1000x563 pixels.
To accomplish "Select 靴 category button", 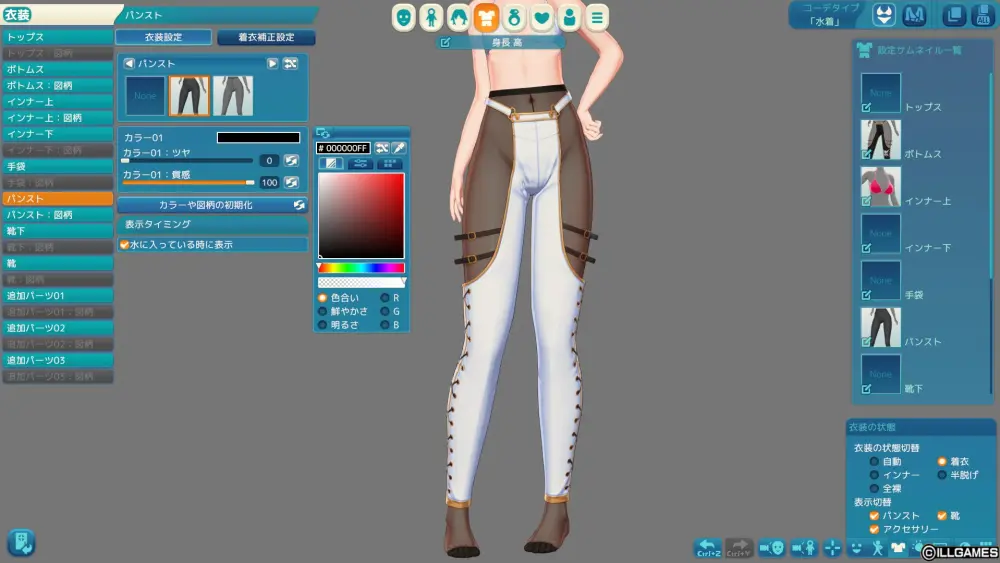I will (x=57, y=263).
